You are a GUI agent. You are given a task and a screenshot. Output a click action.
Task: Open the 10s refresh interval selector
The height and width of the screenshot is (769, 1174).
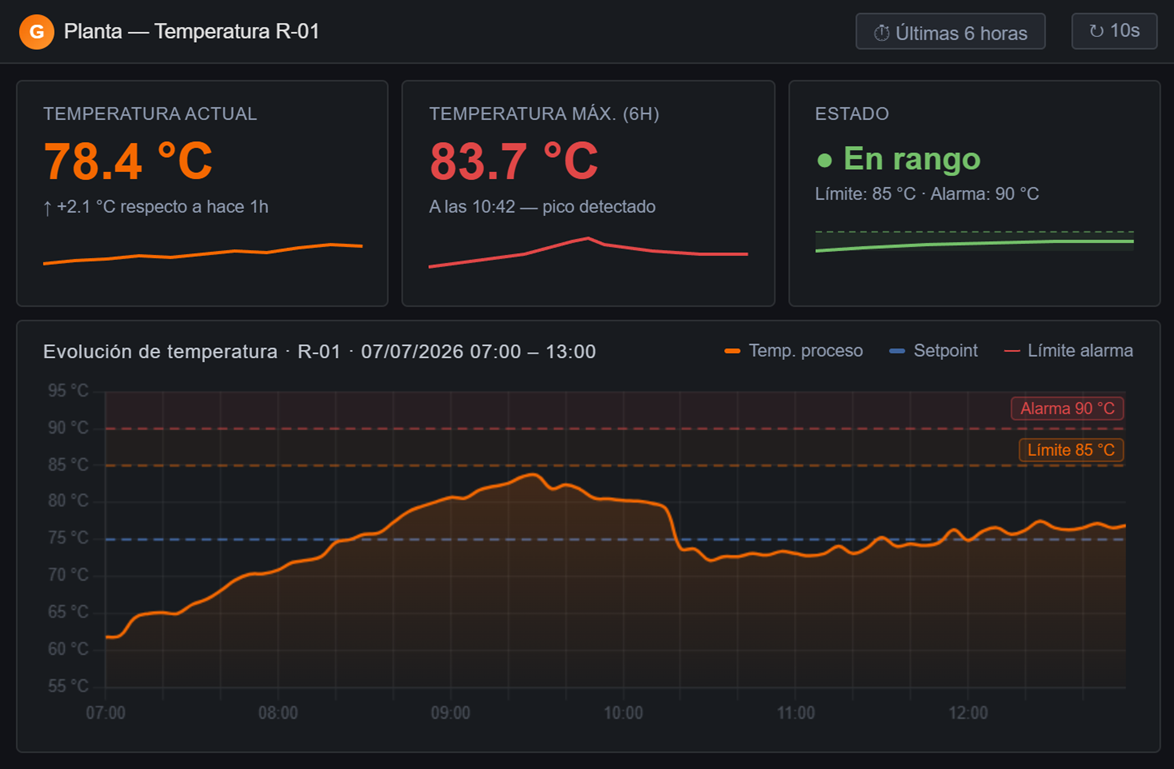pyautogui.click(x=1114, y=31)
